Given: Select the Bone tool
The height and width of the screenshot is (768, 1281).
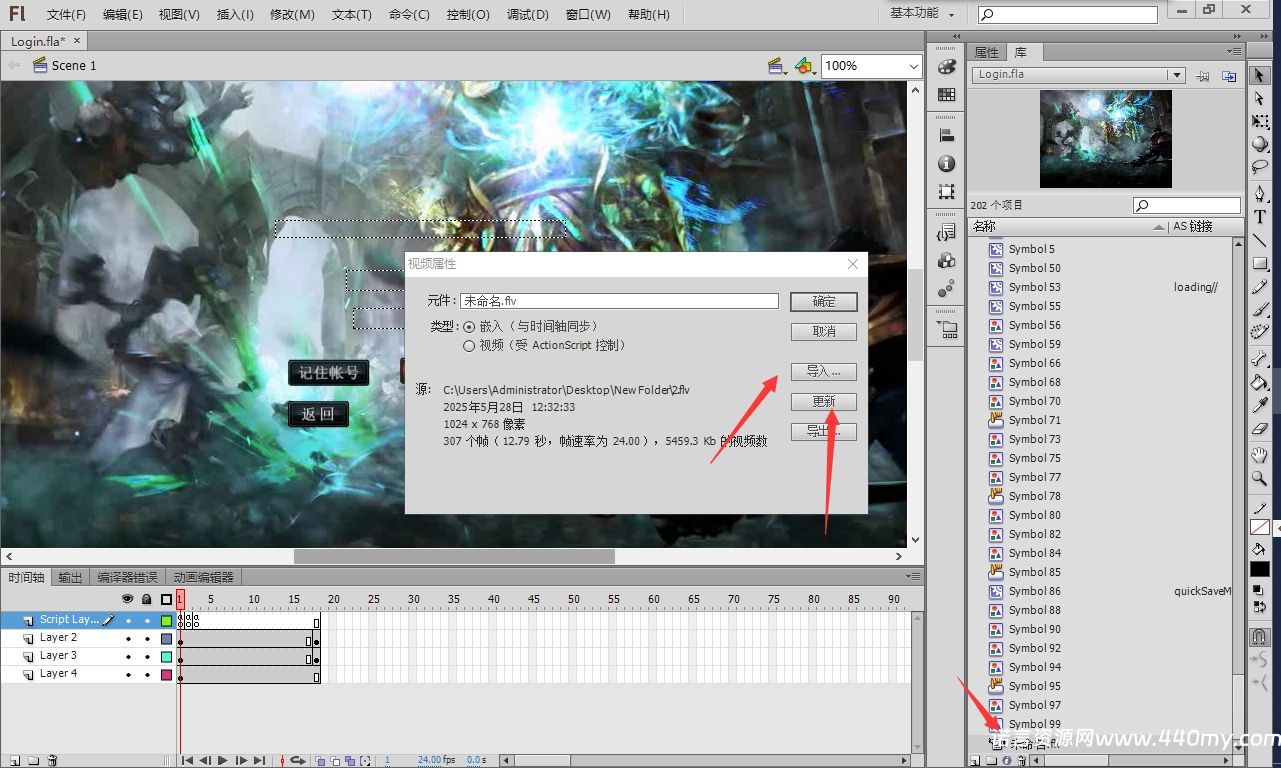Looking at the screenshot, I should 1259,360.
